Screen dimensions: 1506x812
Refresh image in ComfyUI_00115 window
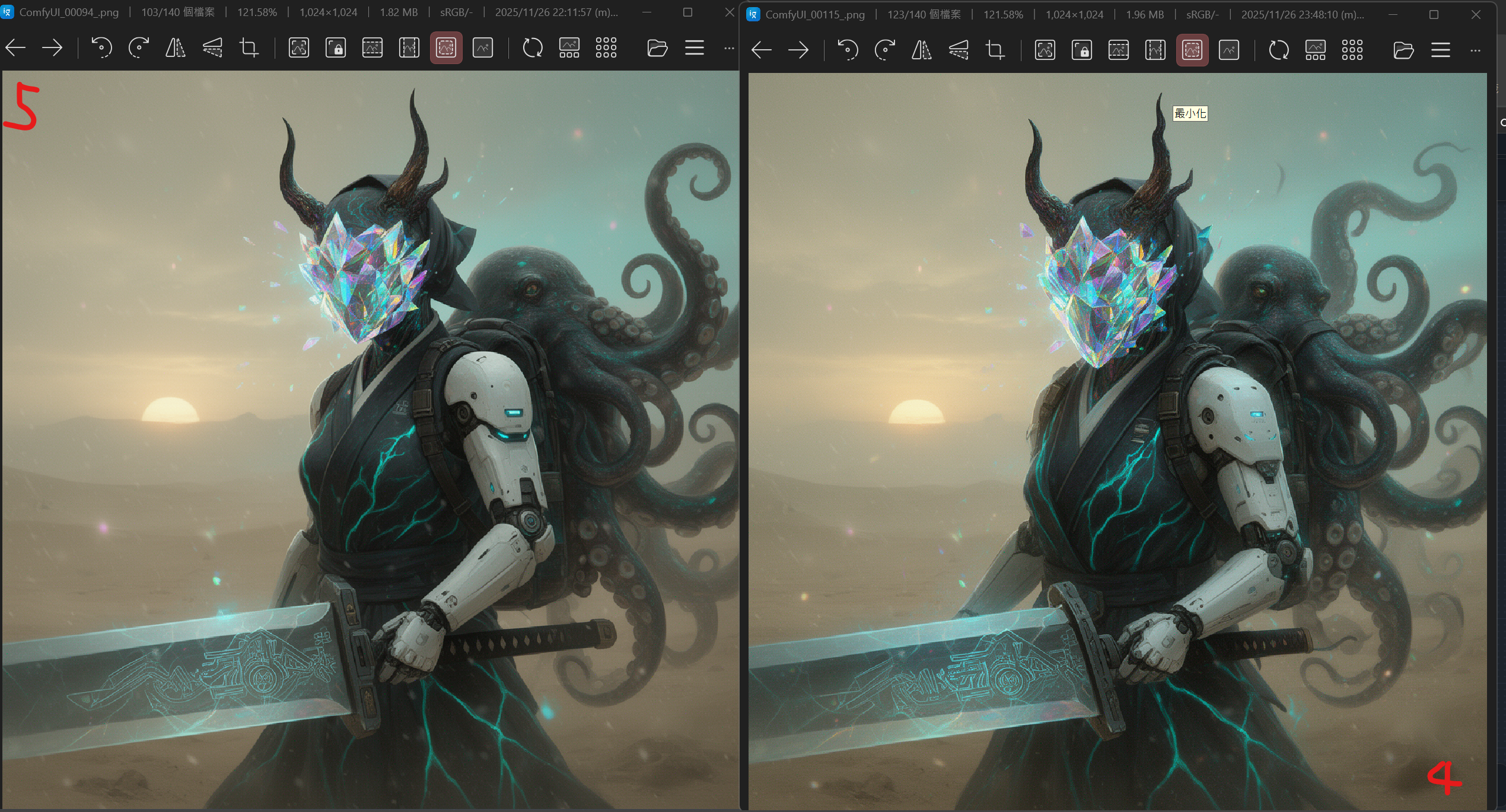(x=1278, y=50)
